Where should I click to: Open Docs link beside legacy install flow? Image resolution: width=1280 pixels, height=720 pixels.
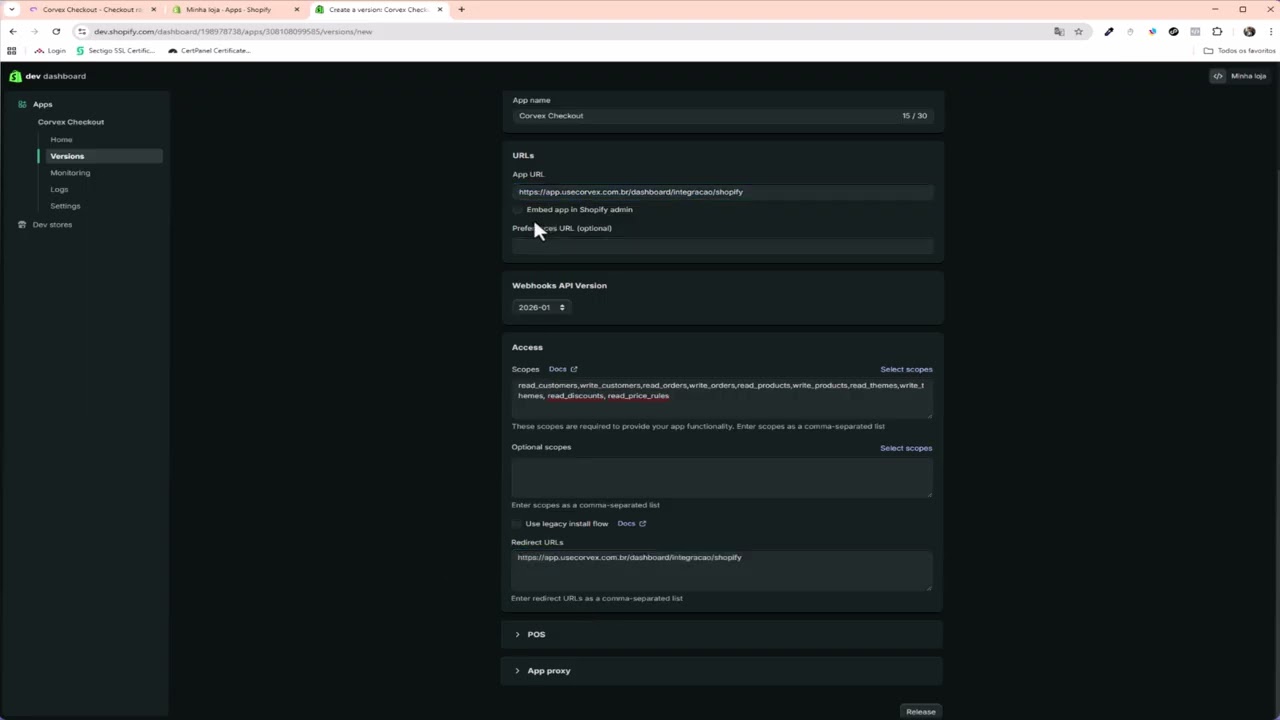(632, 523)
